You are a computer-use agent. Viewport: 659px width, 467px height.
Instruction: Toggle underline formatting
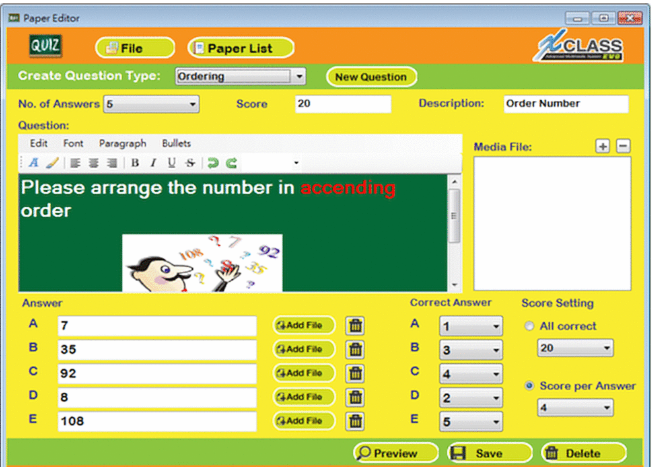[x=171, y=163]
